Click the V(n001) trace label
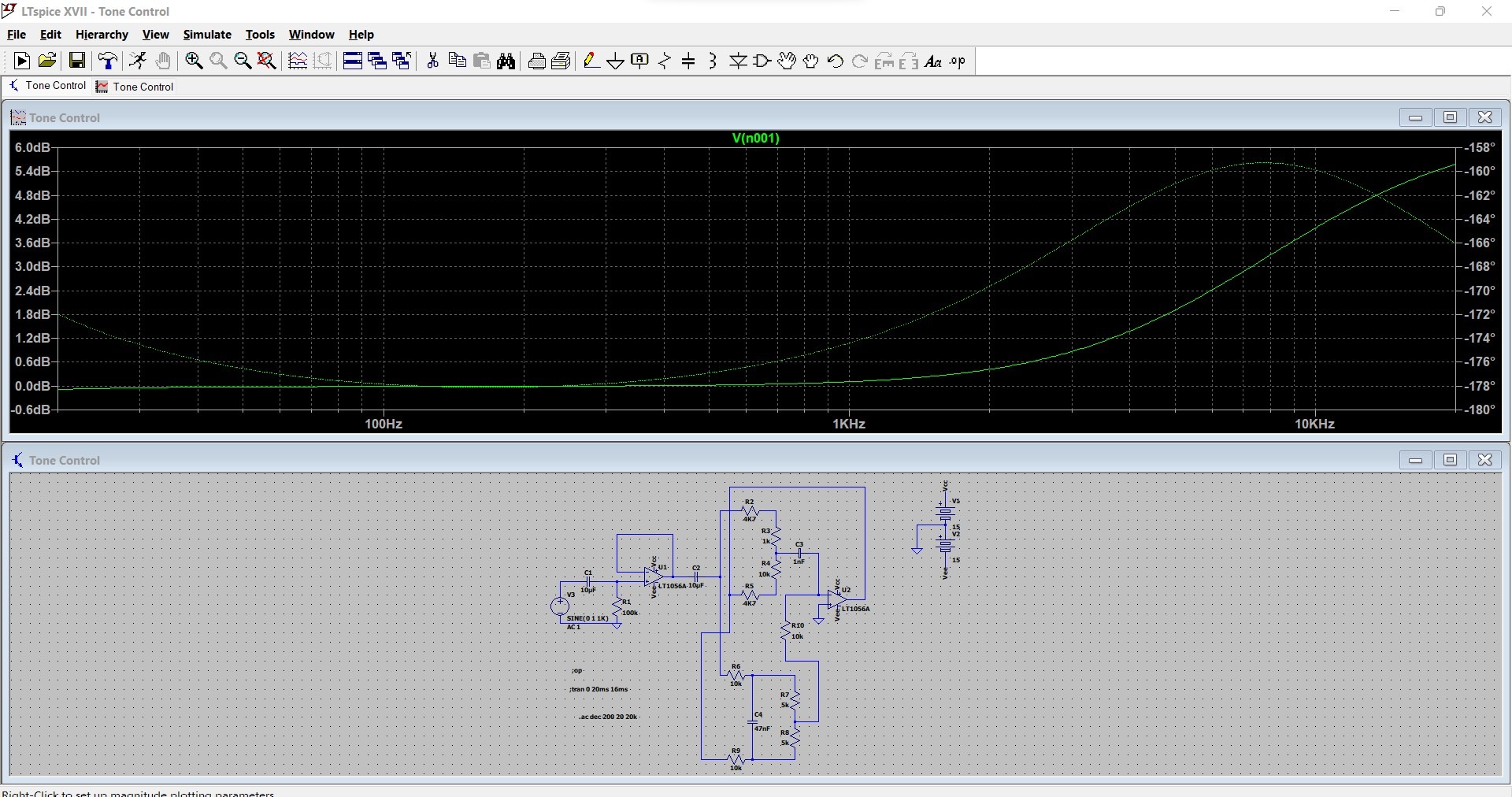 (x=755, y=138)
